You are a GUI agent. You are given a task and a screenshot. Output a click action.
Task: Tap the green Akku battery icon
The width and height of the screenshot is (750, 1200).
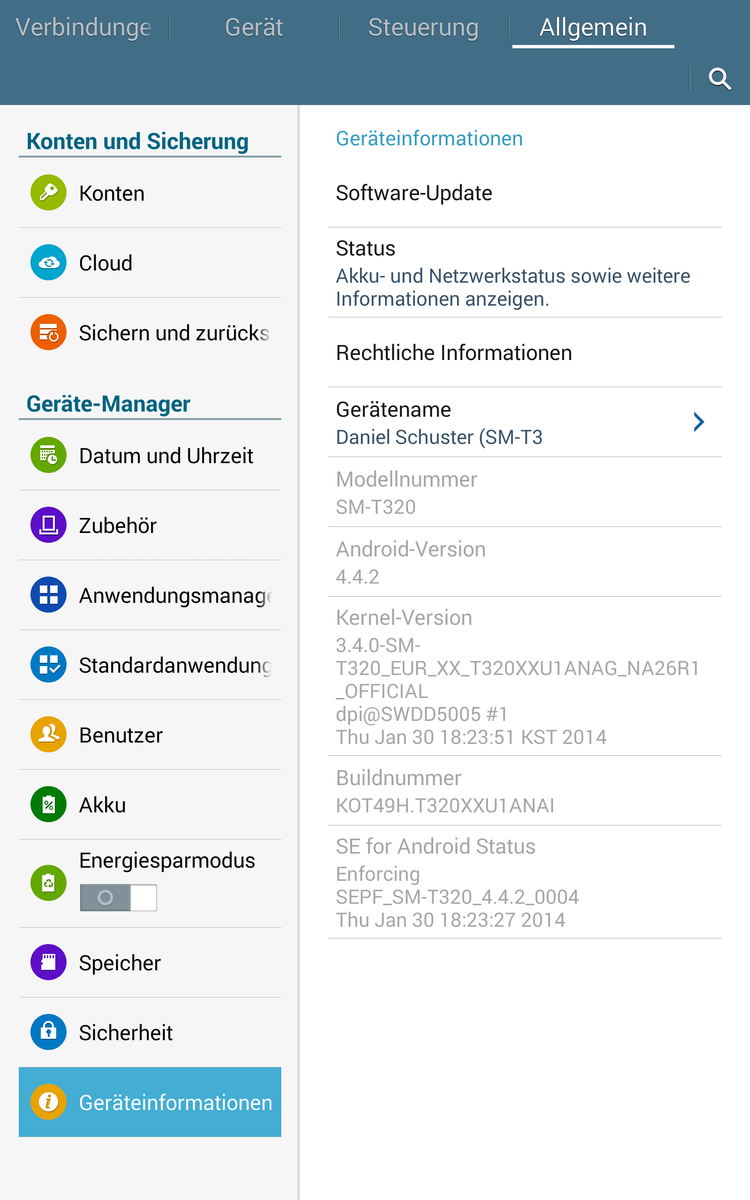pyautogui.click(x=48, y=805)
